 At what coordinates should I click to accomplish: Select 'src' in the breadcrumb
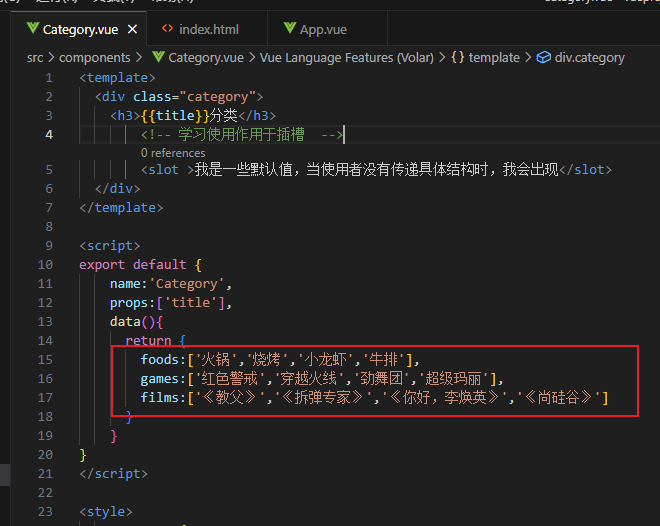pyautogui.click(x=35, y=58)
